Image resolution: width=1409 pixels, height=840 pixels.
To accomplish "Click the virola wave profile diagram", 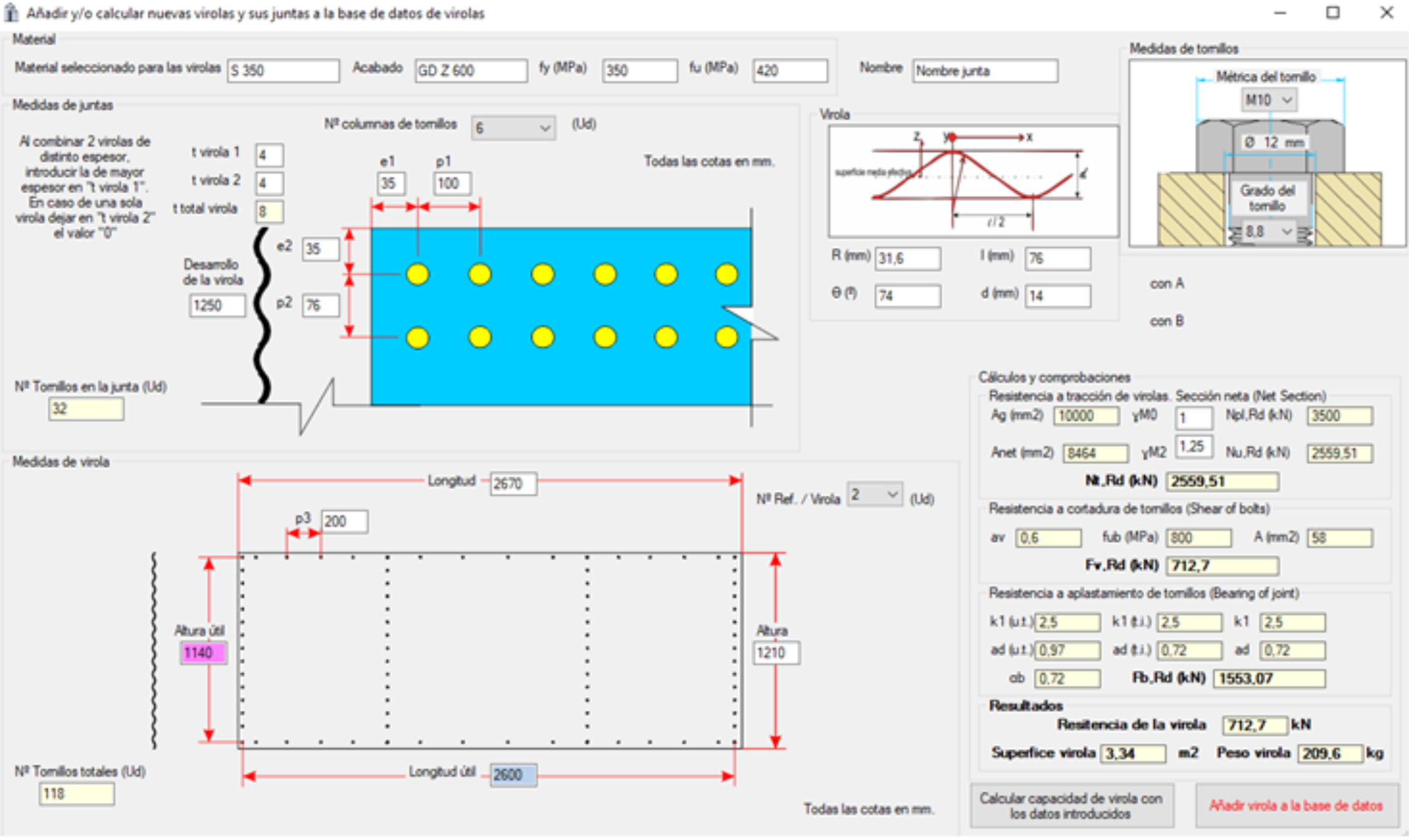I will 973,181.
